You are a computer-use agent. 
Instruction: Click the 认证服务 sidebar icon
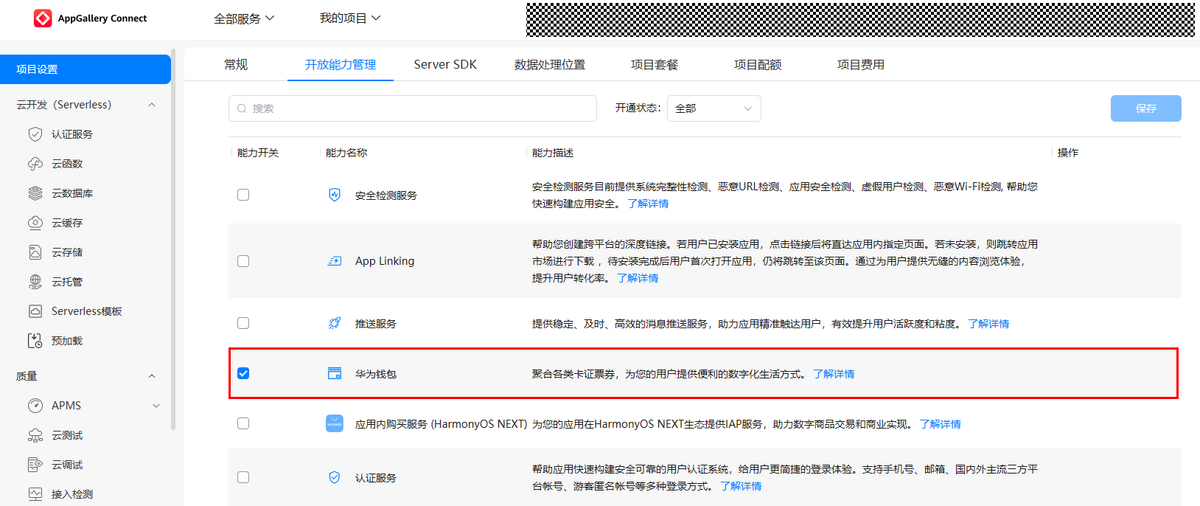click(x=35, y=134)
